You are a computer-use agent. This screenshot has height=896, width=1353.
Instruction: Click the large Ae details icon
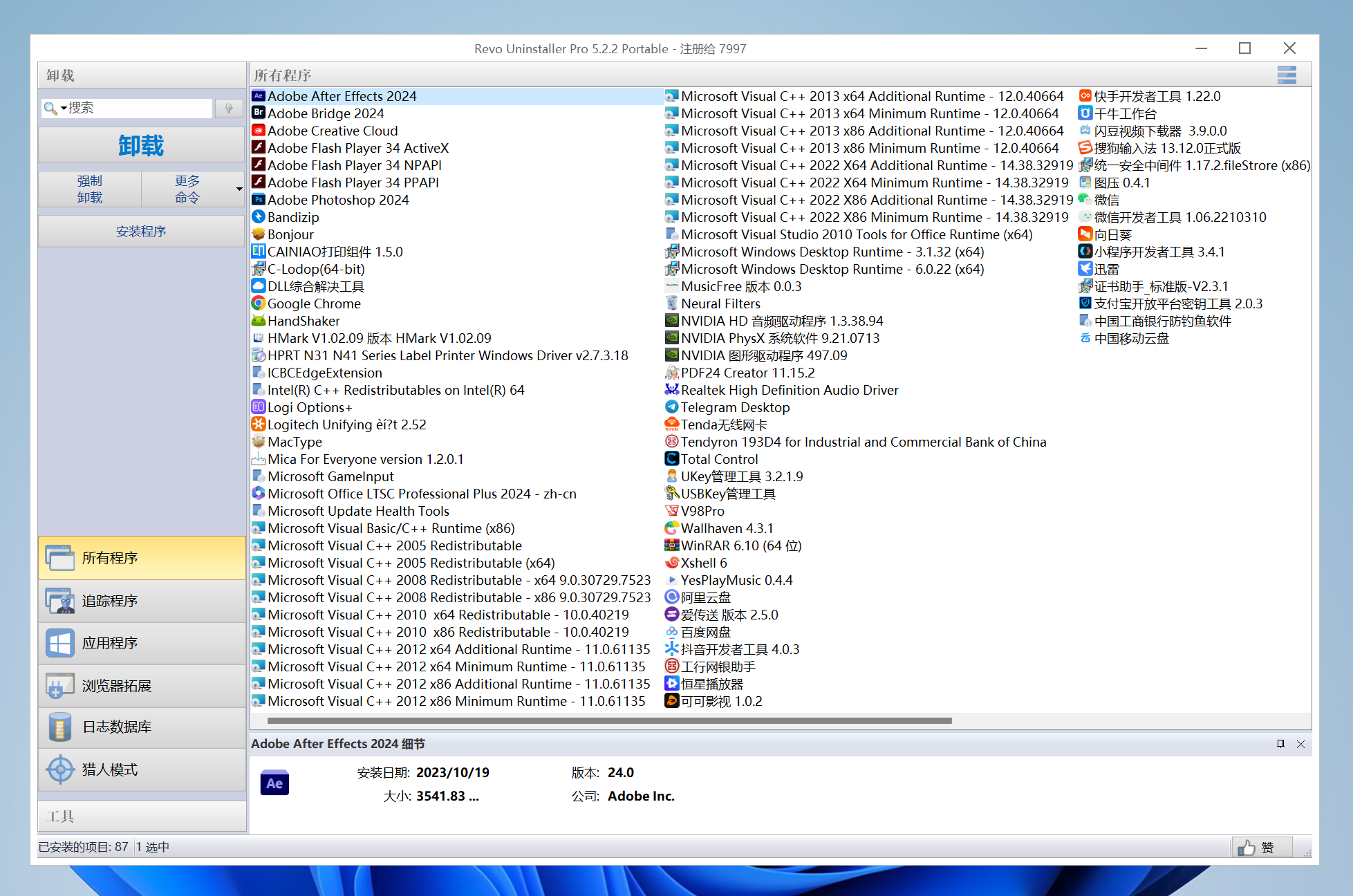274,783
